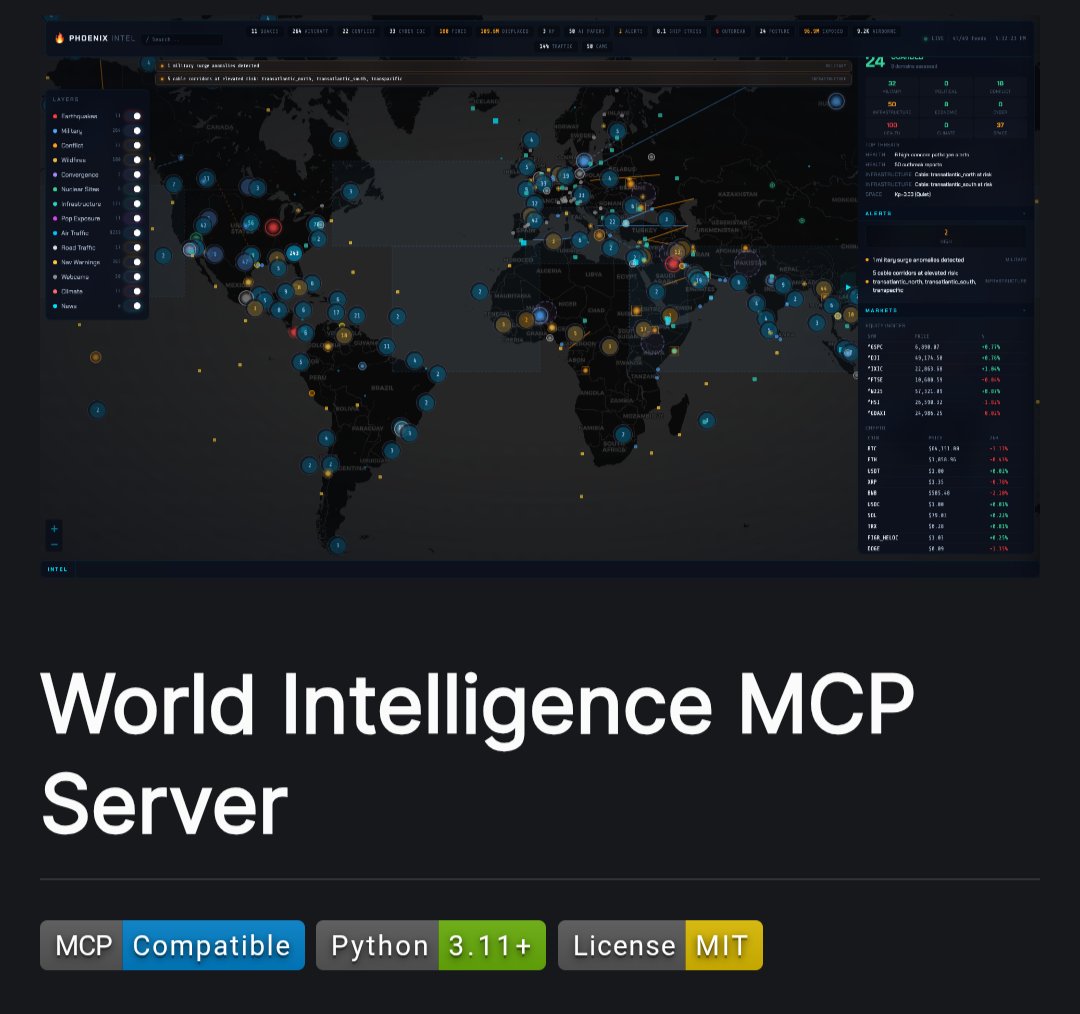The width and height of the screenshot is (1080, 1014).
Task: Select the 100 Fires stat chip
Action: click(x=453, y=31)
